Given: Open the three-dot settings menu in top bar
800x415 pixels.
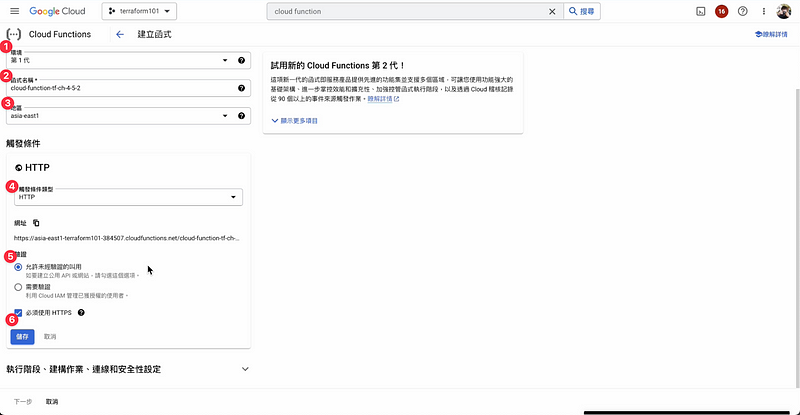Looking at the screenshot, I should [763, 11].
